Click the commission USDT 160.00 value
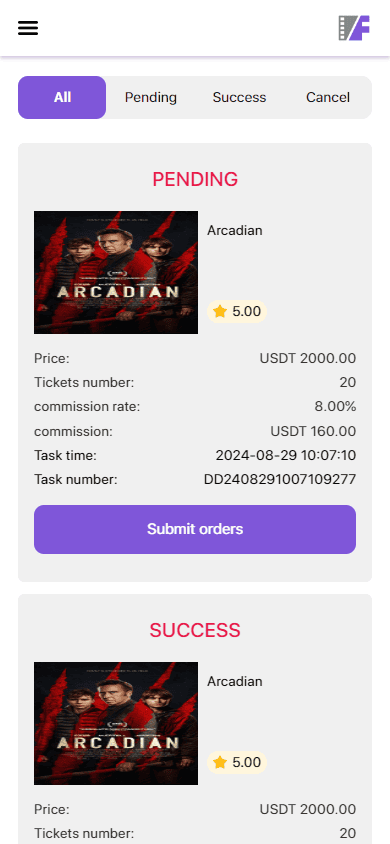 [313, 431]
